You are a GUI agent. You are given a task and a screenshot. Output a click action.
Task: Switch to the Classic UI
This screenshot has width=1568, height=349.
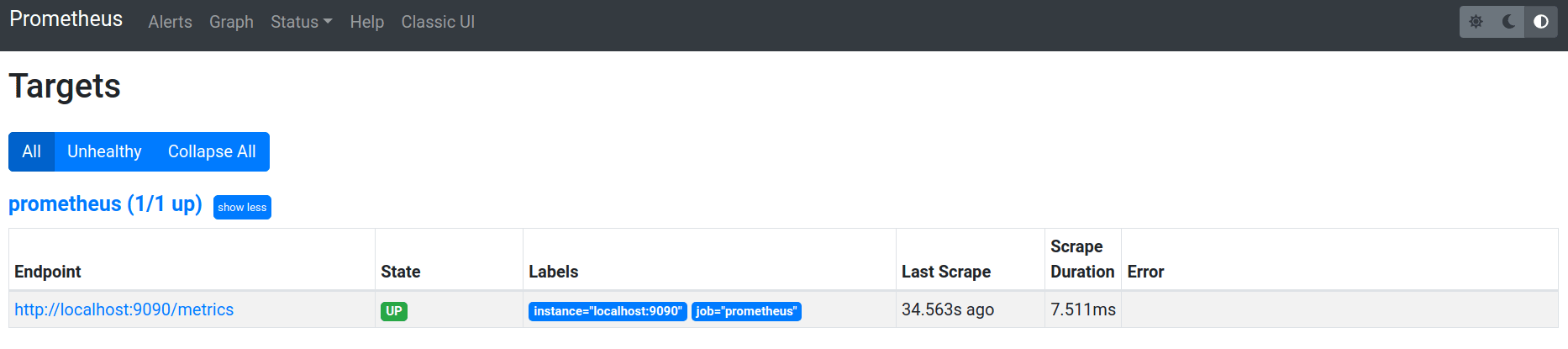tap(438, 22)
